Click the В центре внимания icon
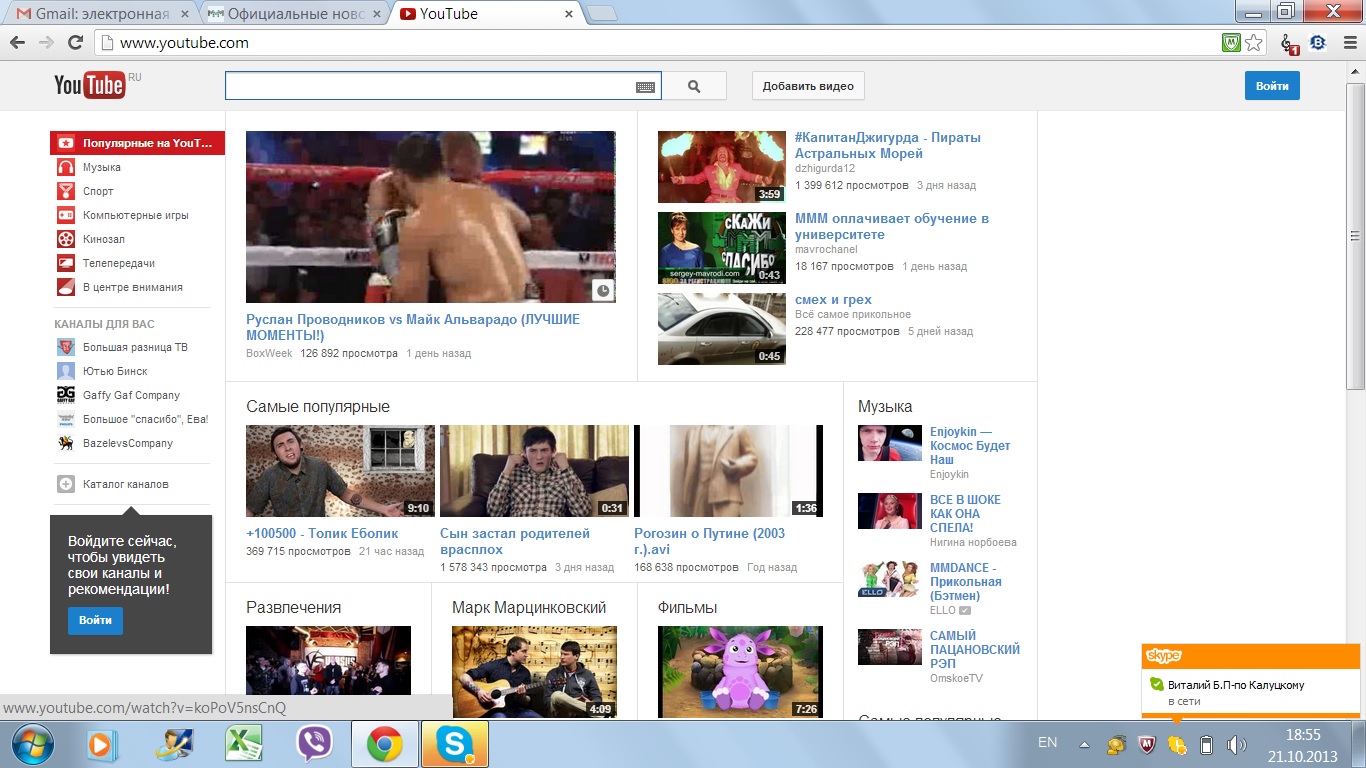This screenshot has width=1366, height=768. click(65, 287)
